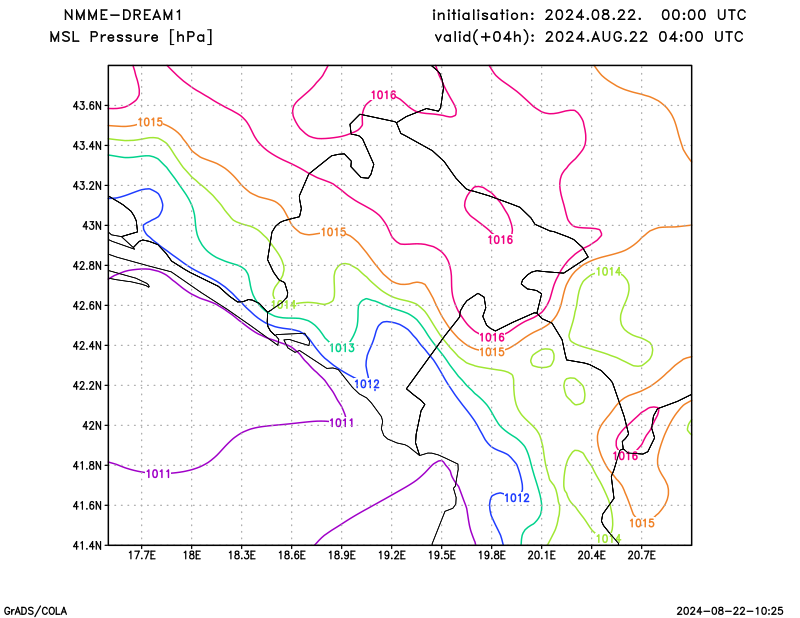
Task: Click the 20.7E longitude label
Action: pos(641,555)
